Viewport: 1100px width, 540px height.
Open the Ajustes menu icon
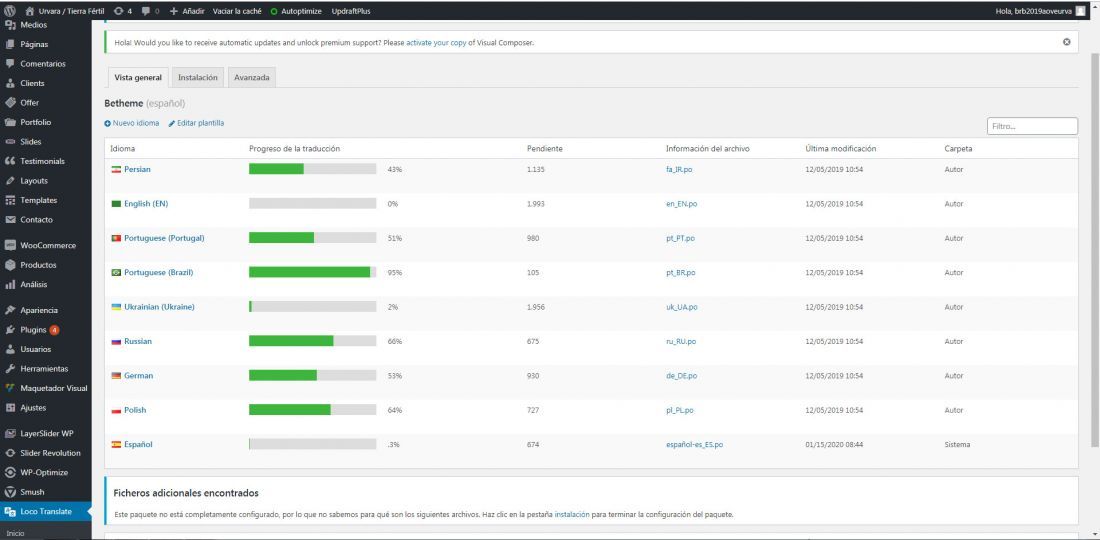pyautogui.click(x=10, y=407)
